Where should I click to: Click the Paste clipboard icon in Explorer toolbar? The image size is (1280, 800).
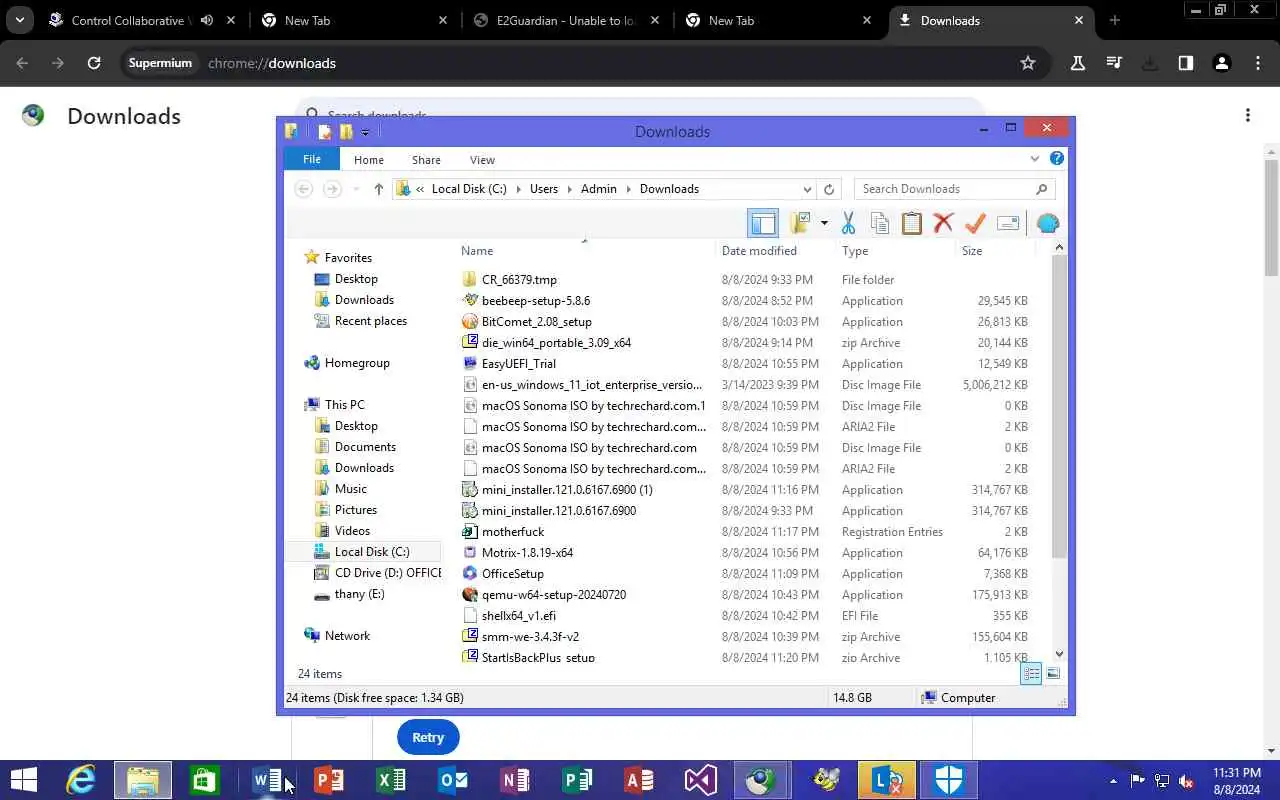(x=911, y=223)
